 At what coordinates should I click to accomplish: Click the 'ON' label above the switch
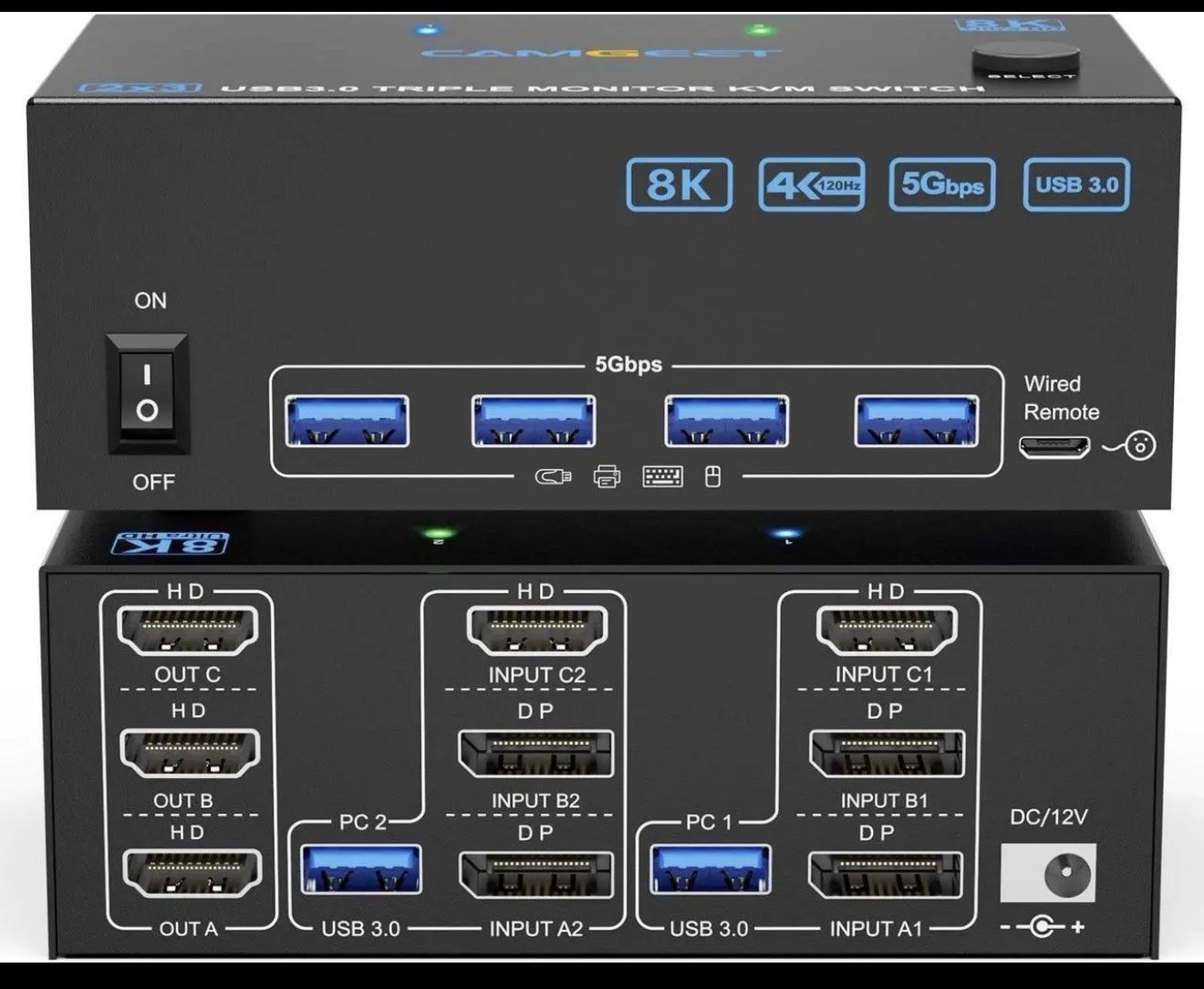(150, 300)
